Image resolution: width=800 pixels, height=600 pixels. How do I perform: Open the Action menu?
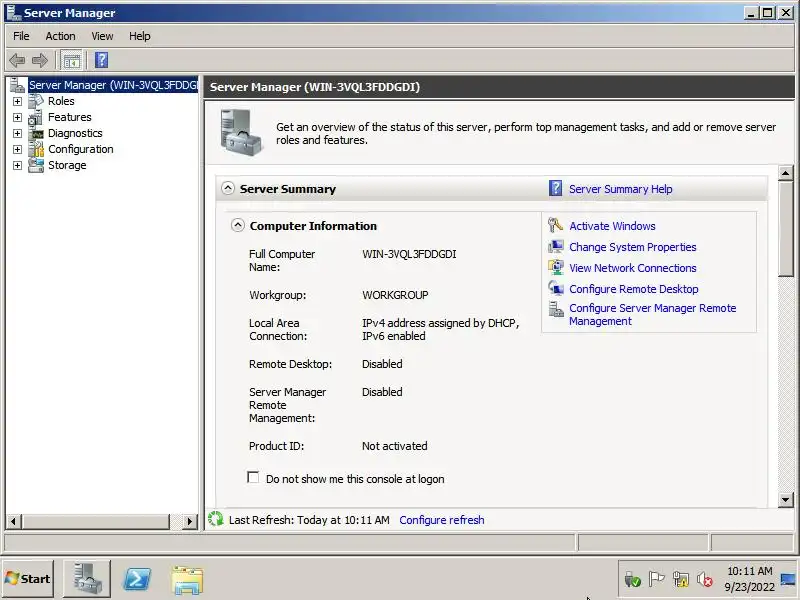pos(60,36)
